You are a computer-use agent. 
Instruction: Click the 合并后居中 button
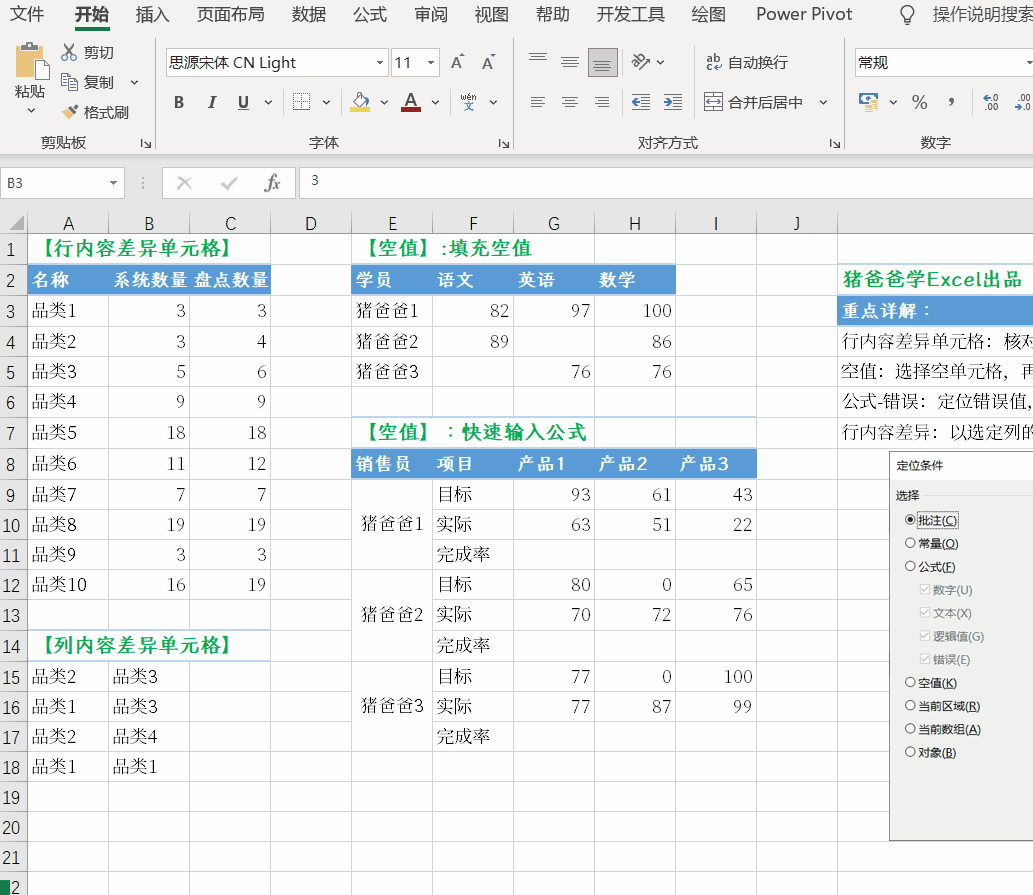tap(754, 102)
